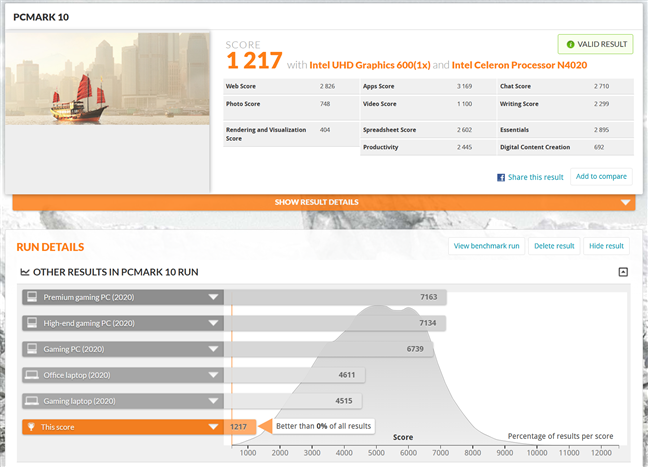648x467 pixels.
Task: Click the Writing Score label
Action: (519, 104)
